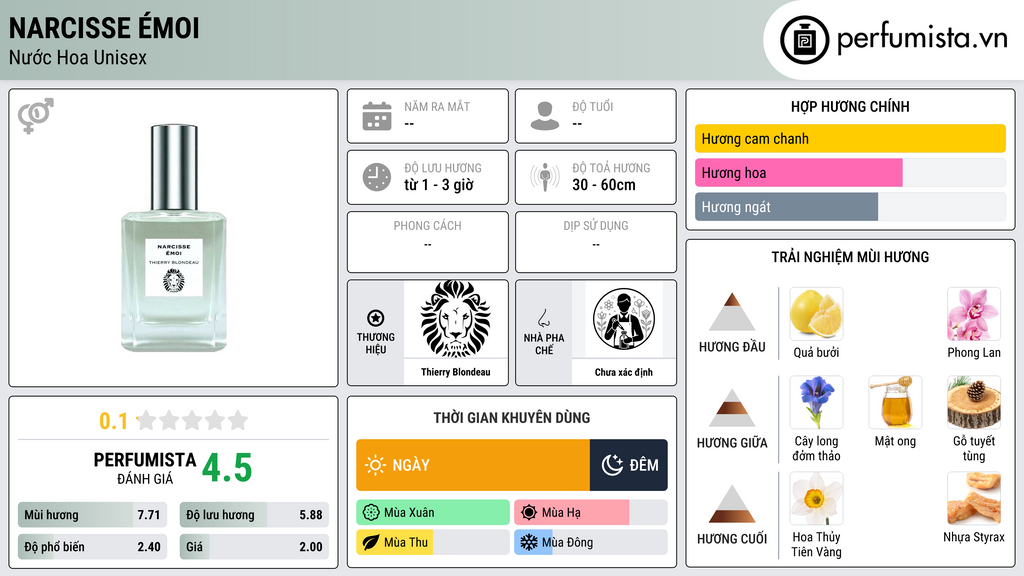1024x576 pixels.
Task: Click the Thierry Blondeau lion logo
Action: coord(455,319)
